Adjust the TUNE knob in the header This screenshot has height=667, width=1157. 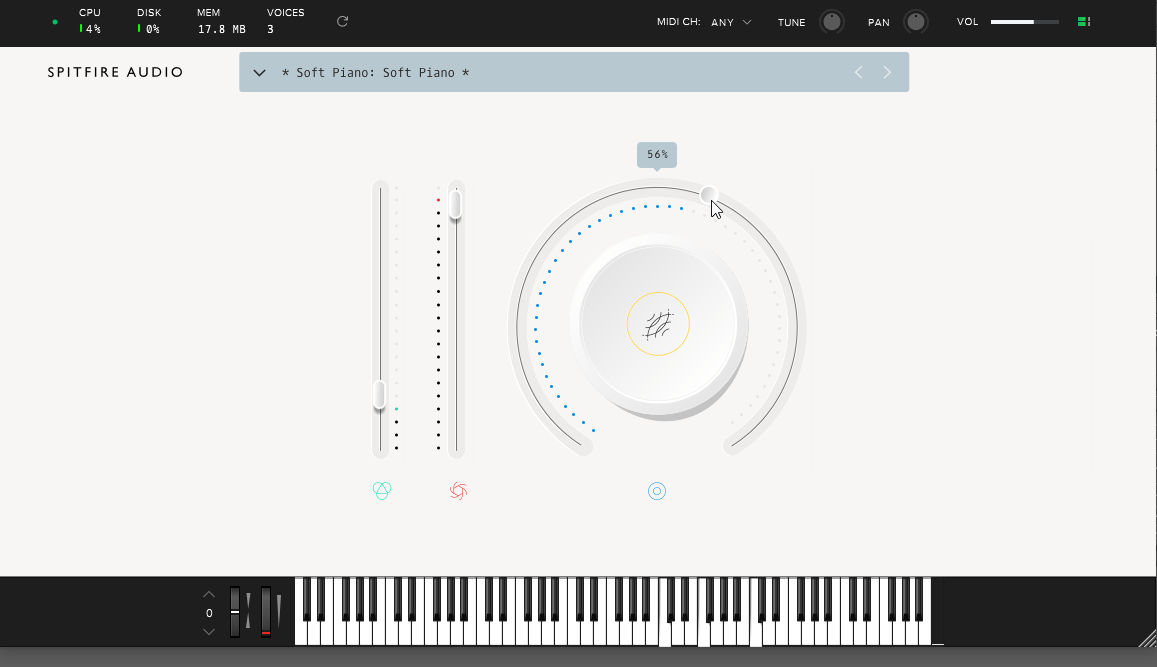click(831, 21)
